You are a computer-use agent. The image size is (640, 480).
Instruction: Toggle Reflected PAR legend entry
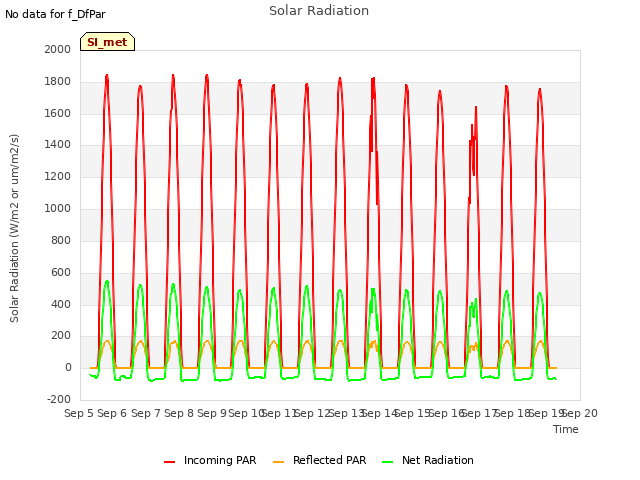coord(319,460)
